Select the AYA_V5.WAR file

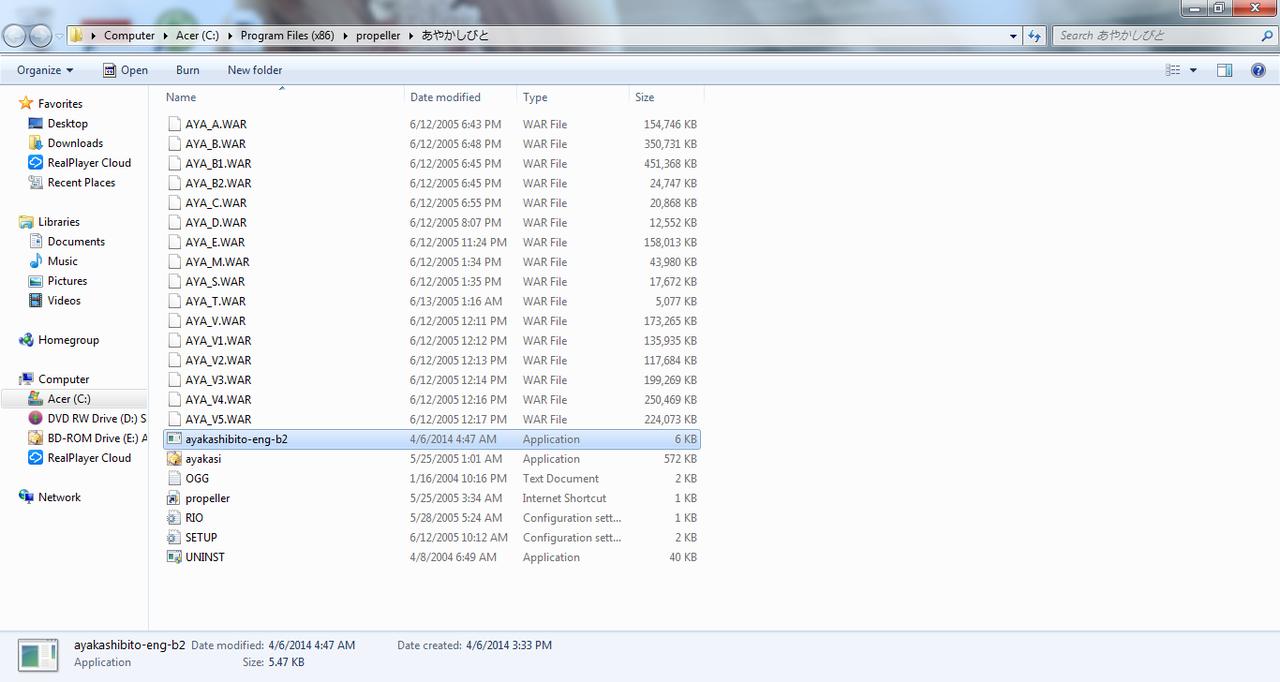(x=218, y=419)
